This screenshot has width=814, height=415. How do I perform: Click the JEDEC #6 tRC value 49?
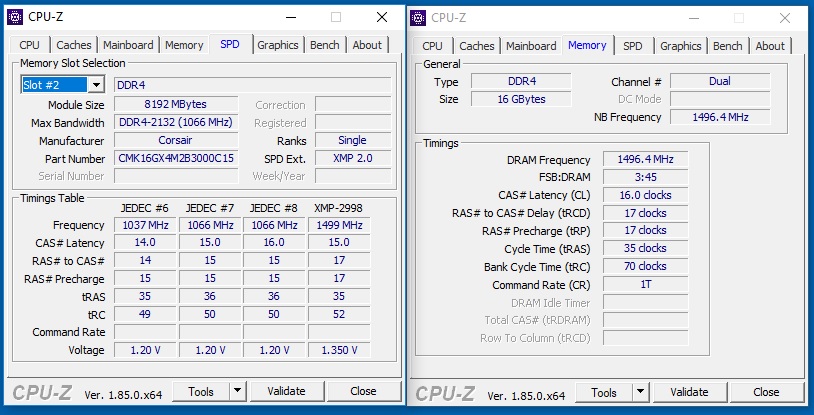[x=145, y=314]
